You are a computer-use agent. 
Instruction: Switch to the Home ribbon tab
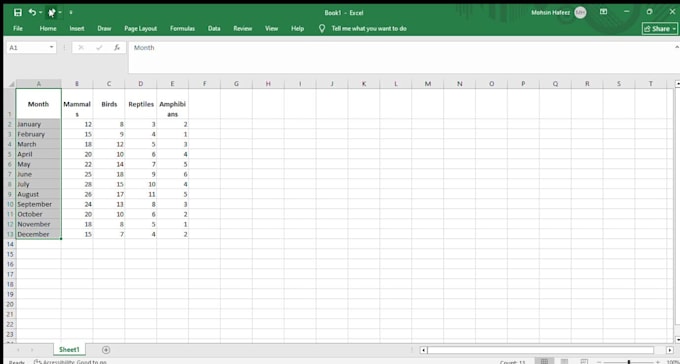point(48,29)
